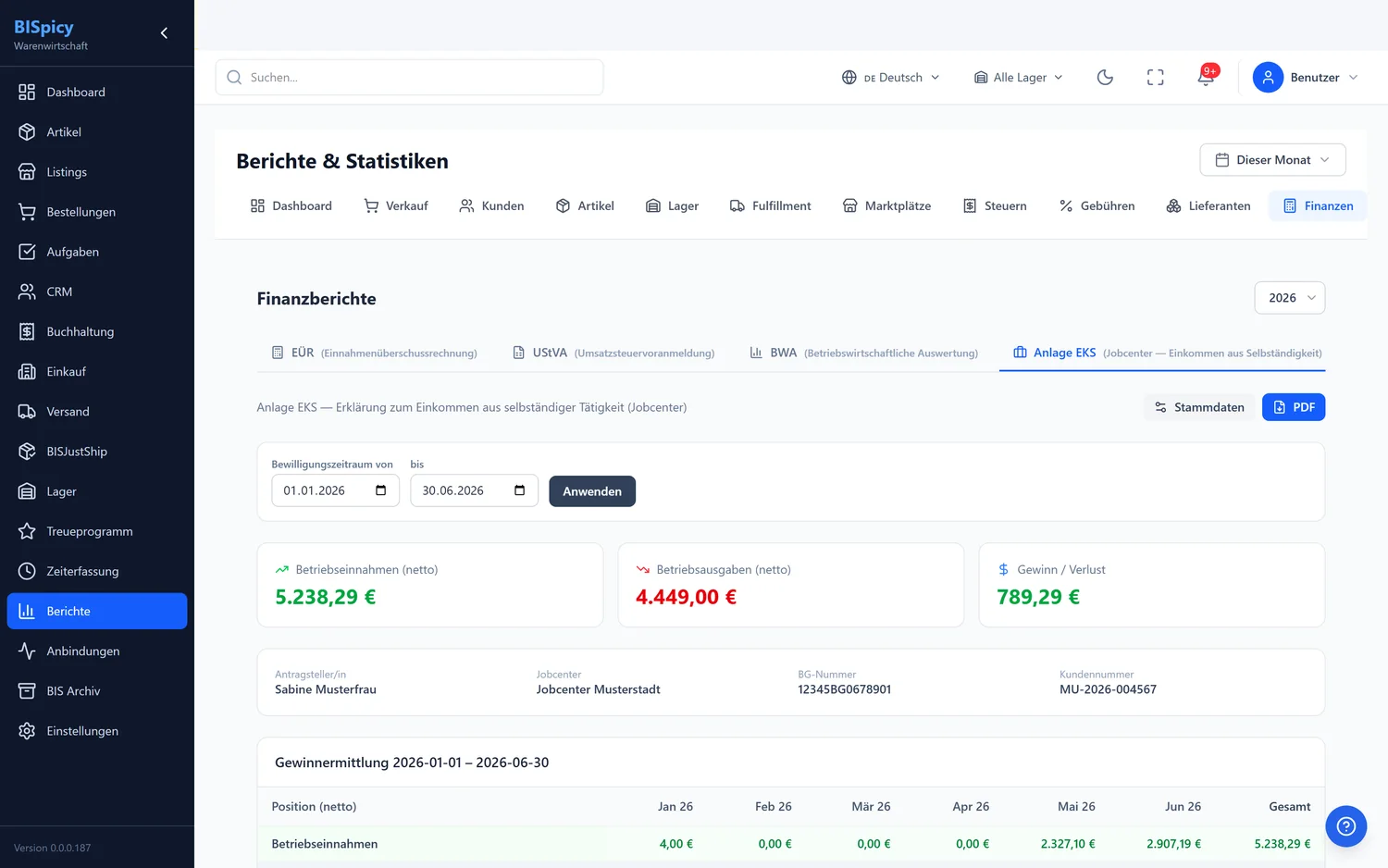This screenshot has width=1388, height=868.
Task: Go to Artikel in the sidebar
Action: [97, 132]
